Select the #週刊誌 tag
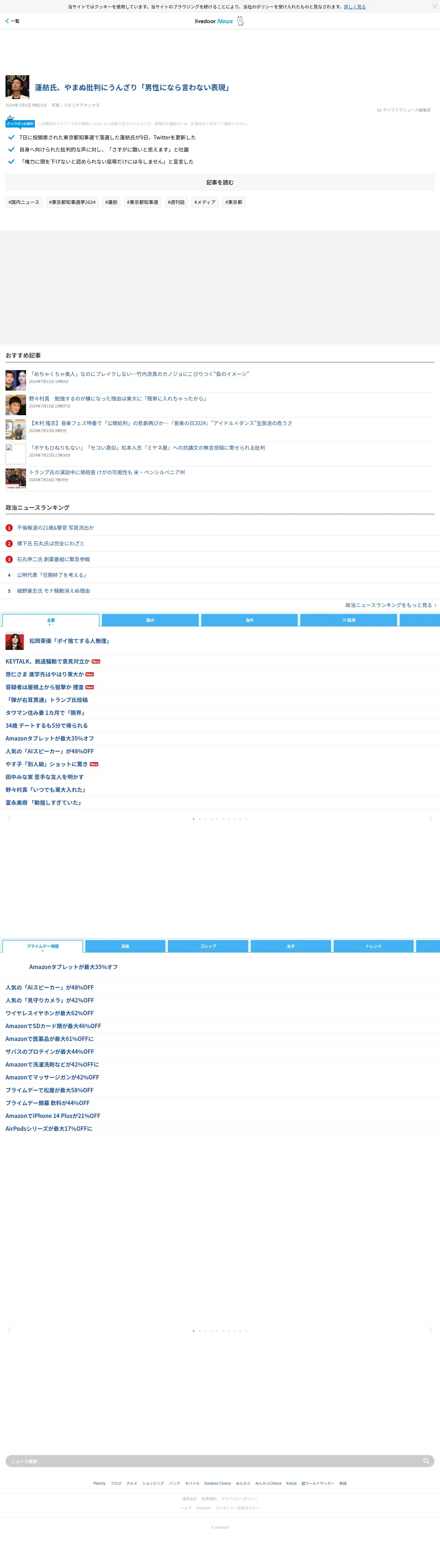The height and width of the screenshot is (1568, 440). click(176, 202)
